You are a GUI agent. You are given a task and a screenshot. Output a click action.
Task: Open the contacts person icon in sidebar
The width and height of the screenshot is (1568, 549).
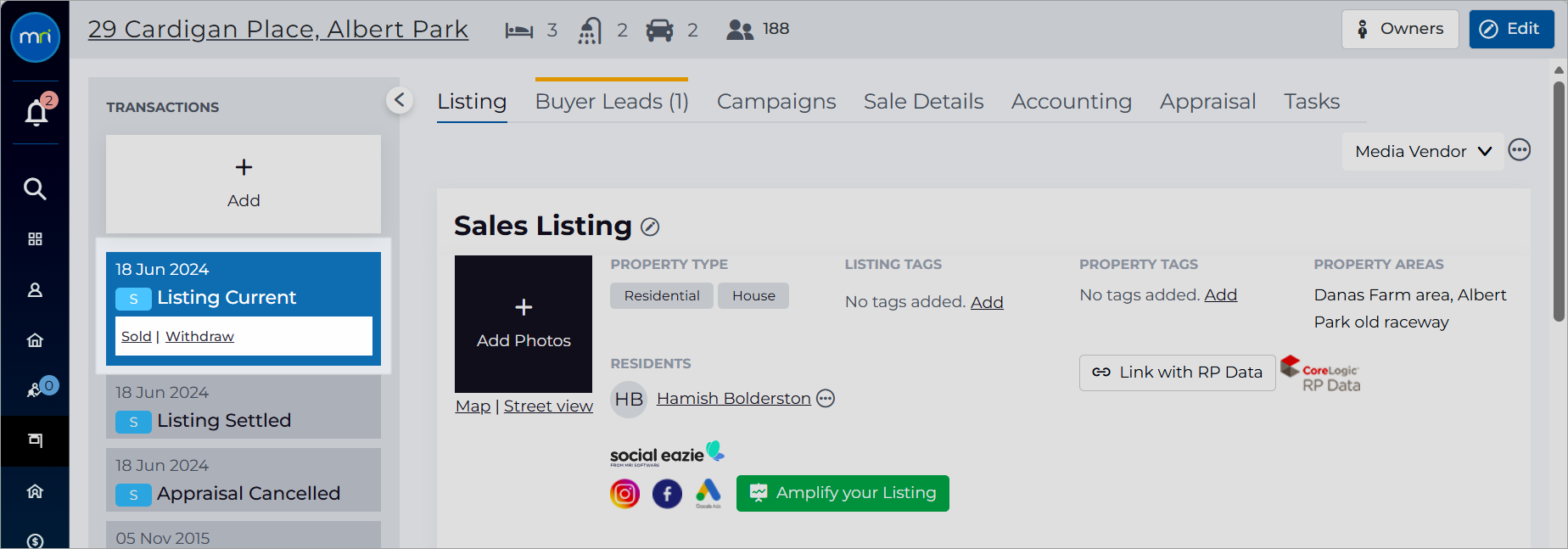pyautogui.click(x=35, y=290)
